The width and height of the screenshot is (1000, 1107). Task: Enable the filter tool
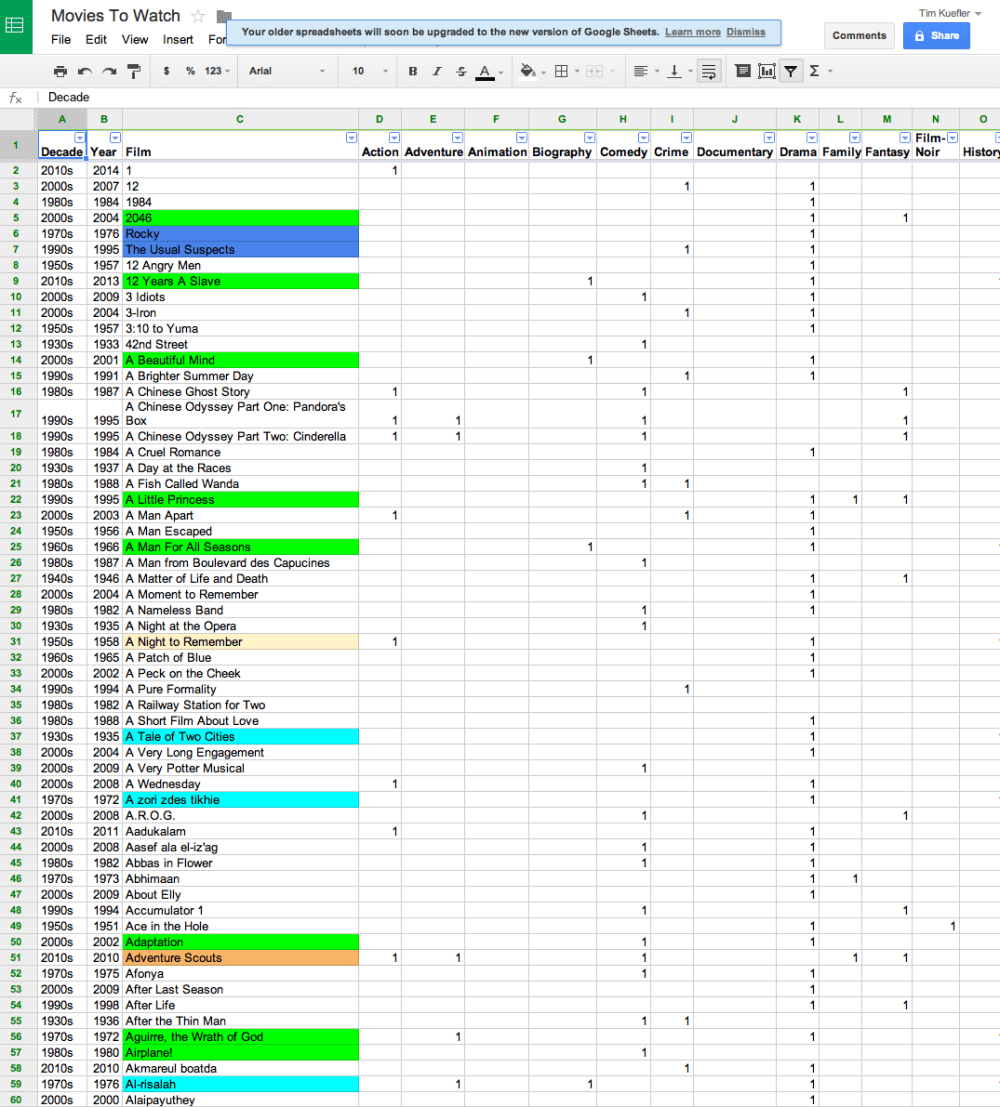[790, 71]
